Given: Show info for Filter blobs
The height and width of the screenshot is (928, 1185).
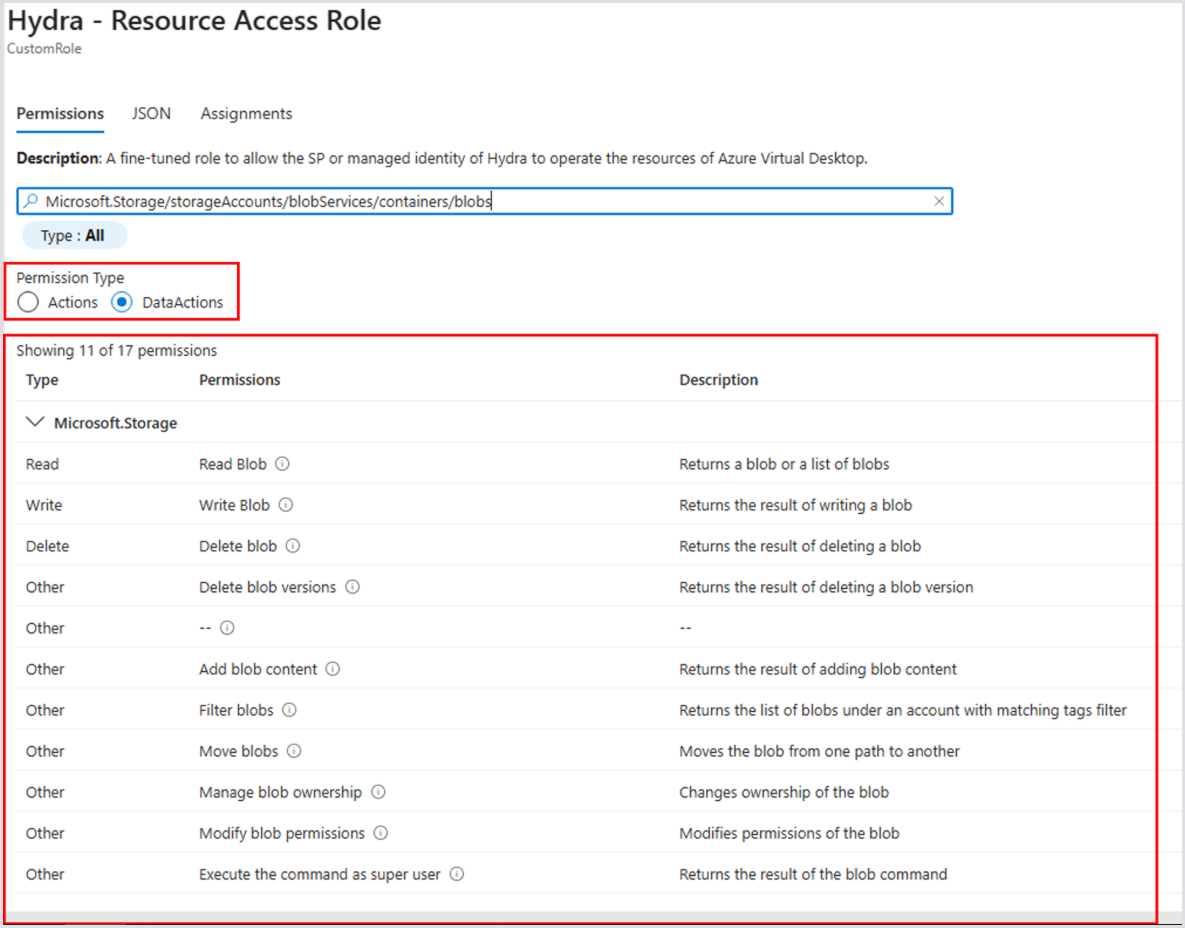Looking at the screenshot, I should click(289, 710).
